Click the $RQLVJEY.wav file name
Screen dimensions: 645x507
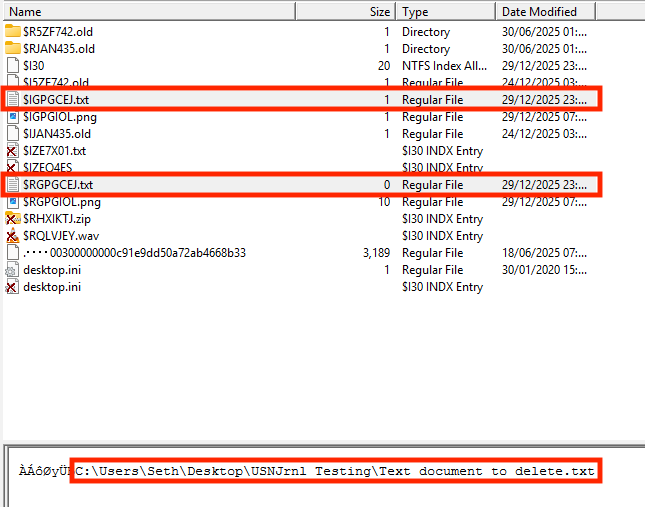61,236
